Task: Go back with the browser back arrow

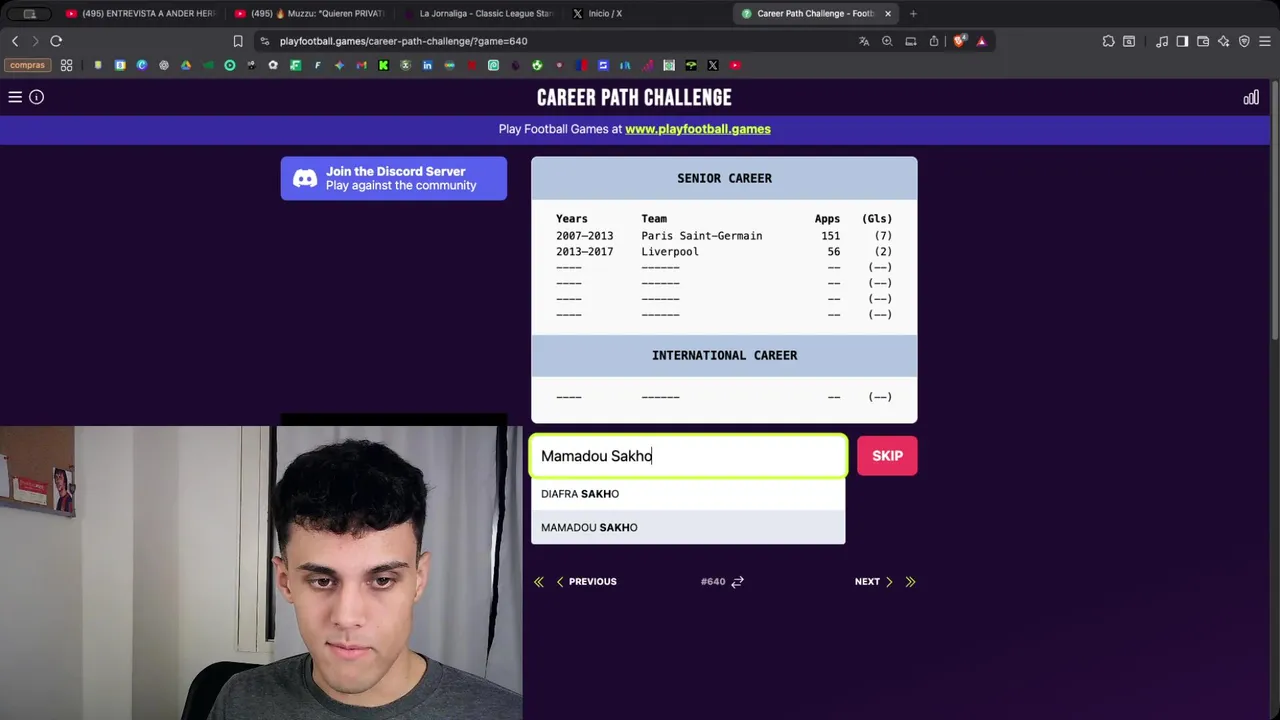Action: pyautogui.click(x=15, y=41)
